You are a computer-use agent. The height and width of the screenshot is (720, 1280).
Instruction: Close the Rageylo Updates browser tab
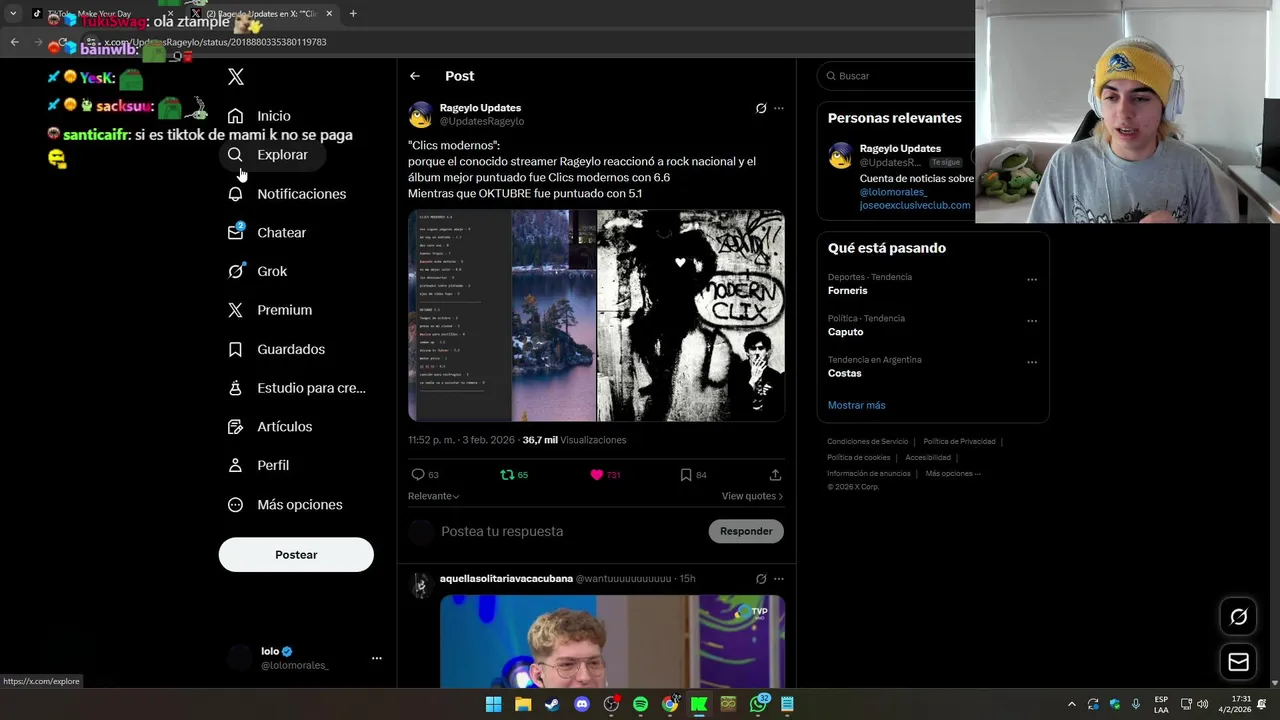click(x=329, y=14)
